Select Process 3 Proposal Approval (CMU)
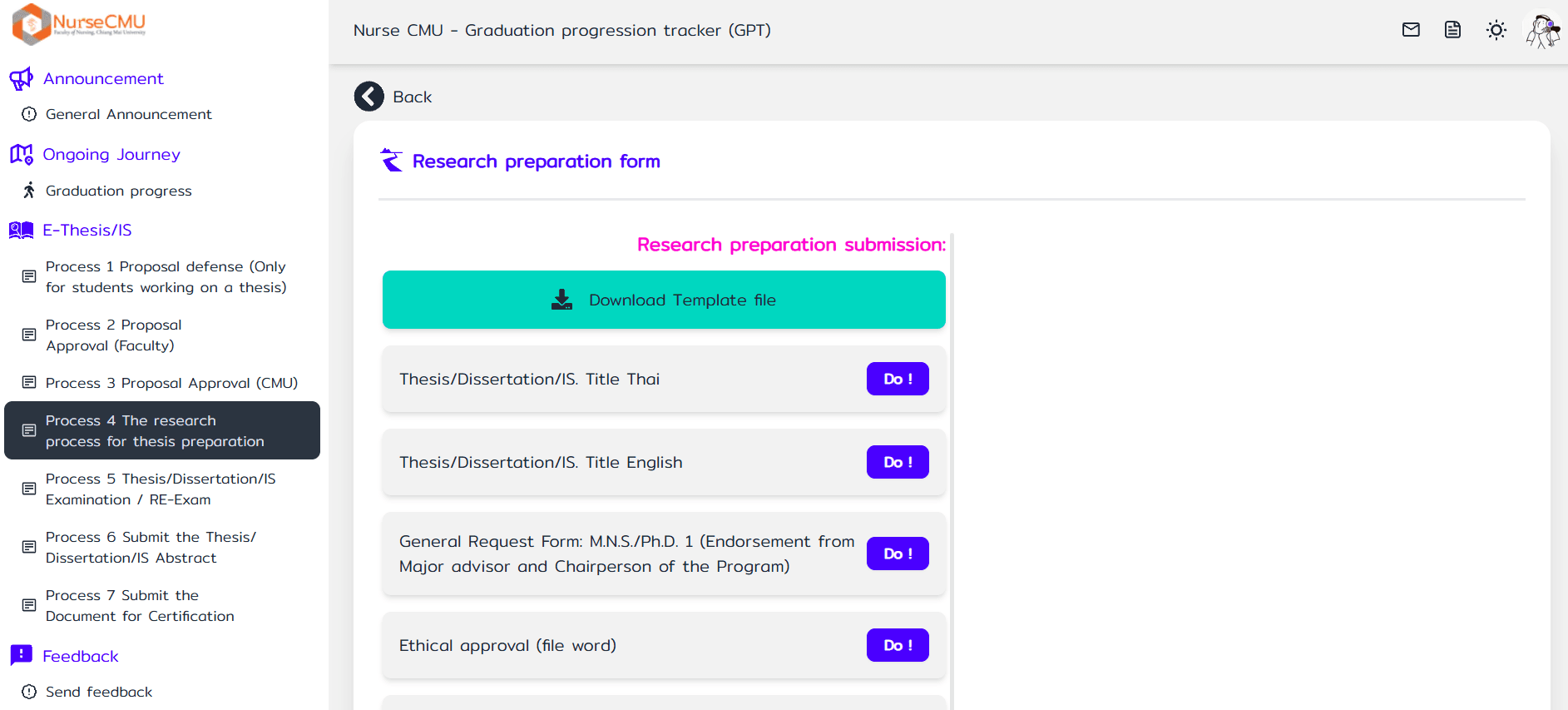Screen dimensions: 1568x710 [171, 383]
